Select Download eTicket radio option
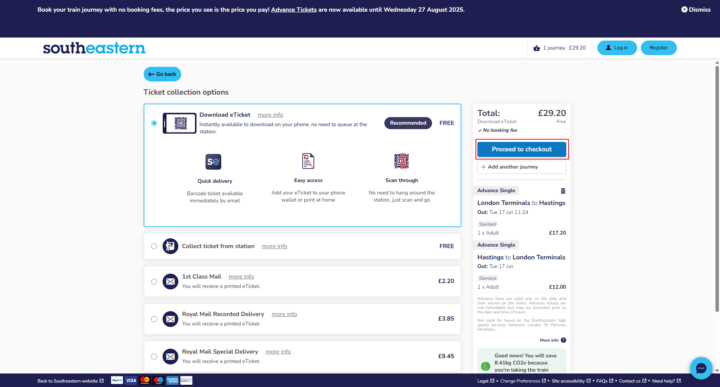Screen dimensions: 720x387 point(154,123)
